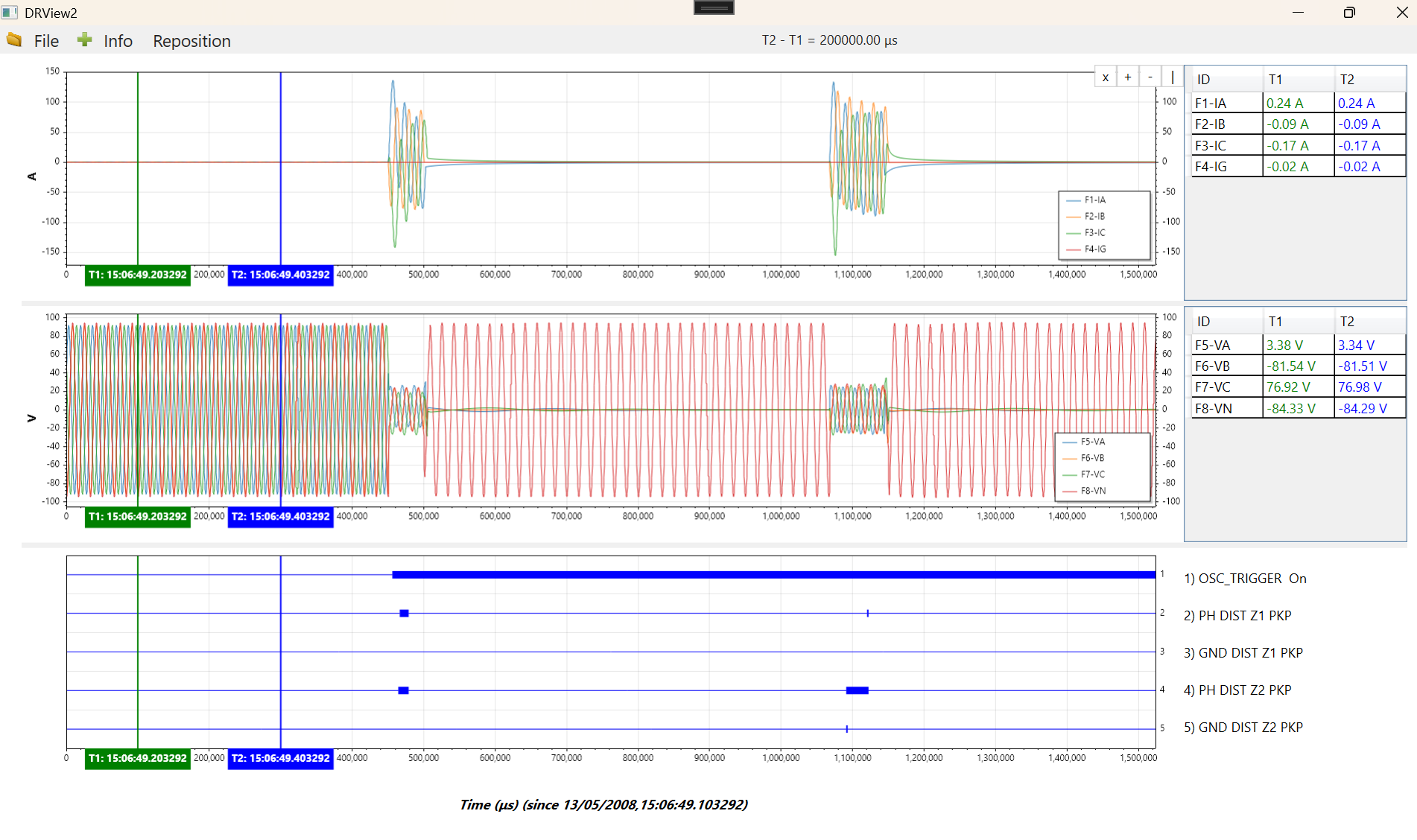Screen dimensions: 1417x840
Task: Click F4-IG legend entry in current chart
Action: pos(1086,249)
